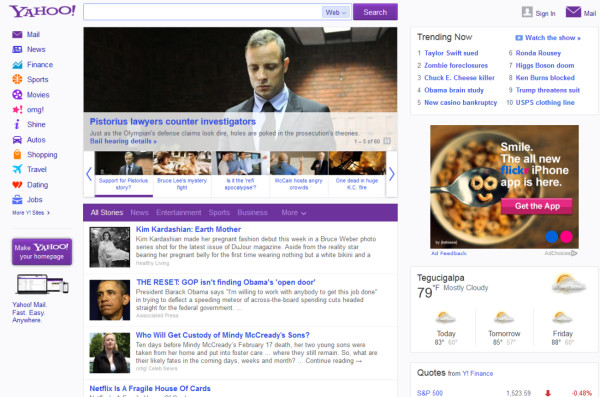Select the Sports basketball icon
The image size is (600, 397).
[17, 79]
